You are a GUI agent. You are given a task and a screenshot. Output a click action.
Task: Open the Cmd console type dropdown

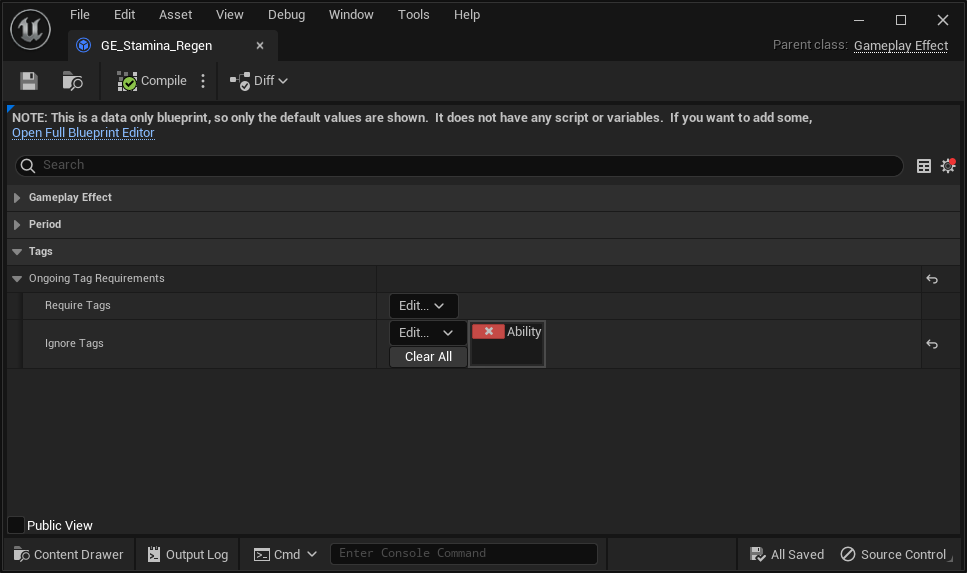pyautogui.click(x=285, y=554)
